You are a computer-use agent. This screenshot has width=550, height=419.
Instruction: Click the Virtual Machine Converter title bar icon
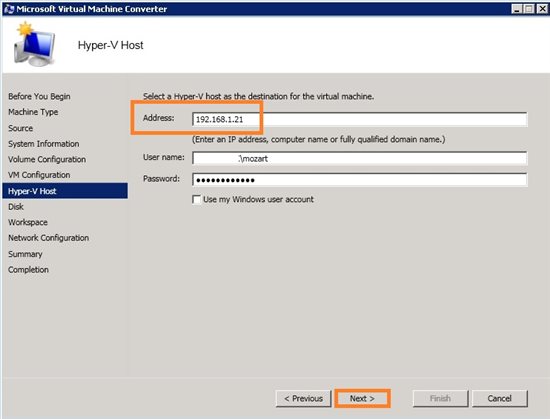tap(8, 8)
